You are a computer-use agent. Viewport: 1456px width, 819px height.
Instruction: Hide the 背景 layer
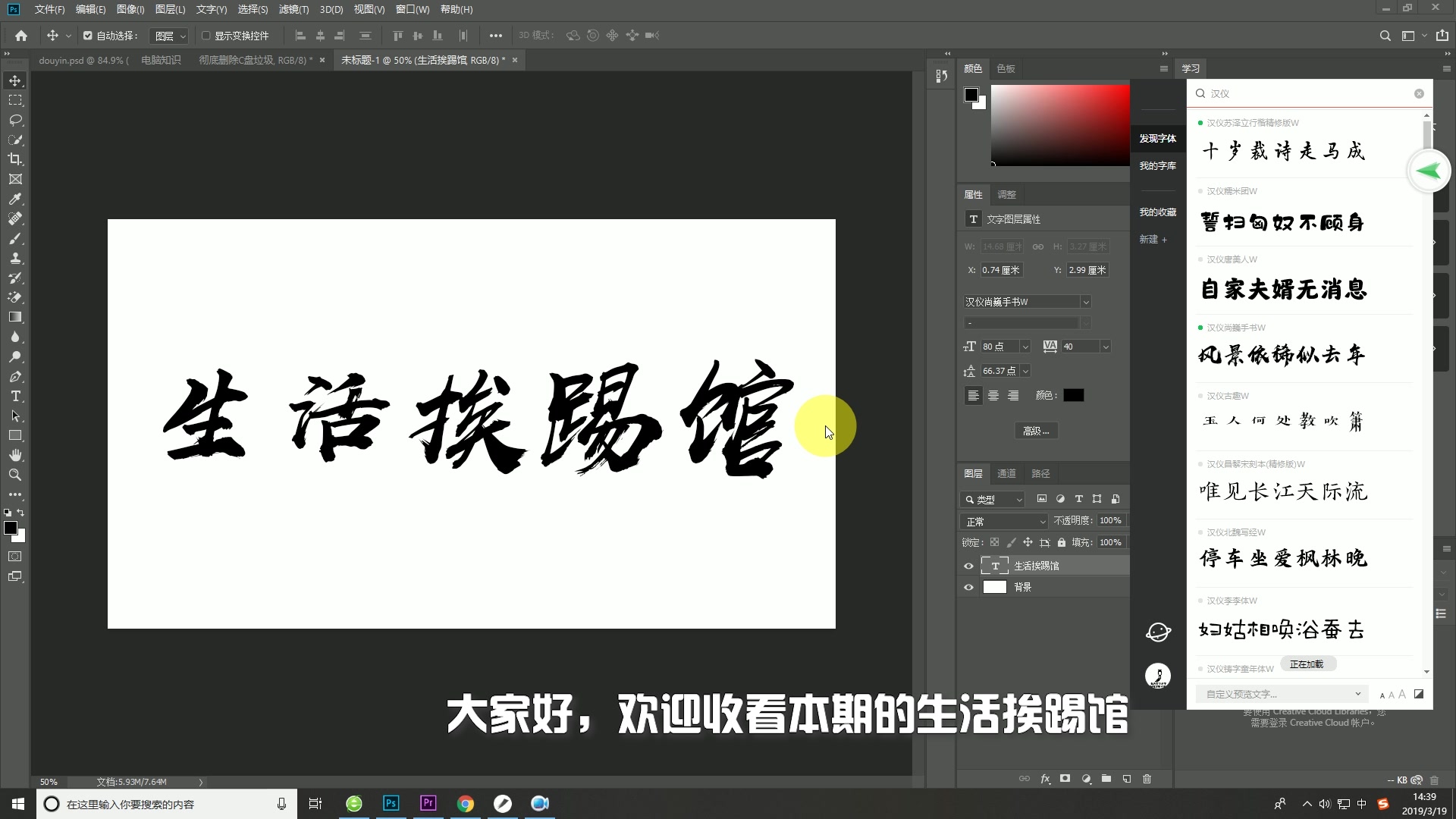point(968,587)
